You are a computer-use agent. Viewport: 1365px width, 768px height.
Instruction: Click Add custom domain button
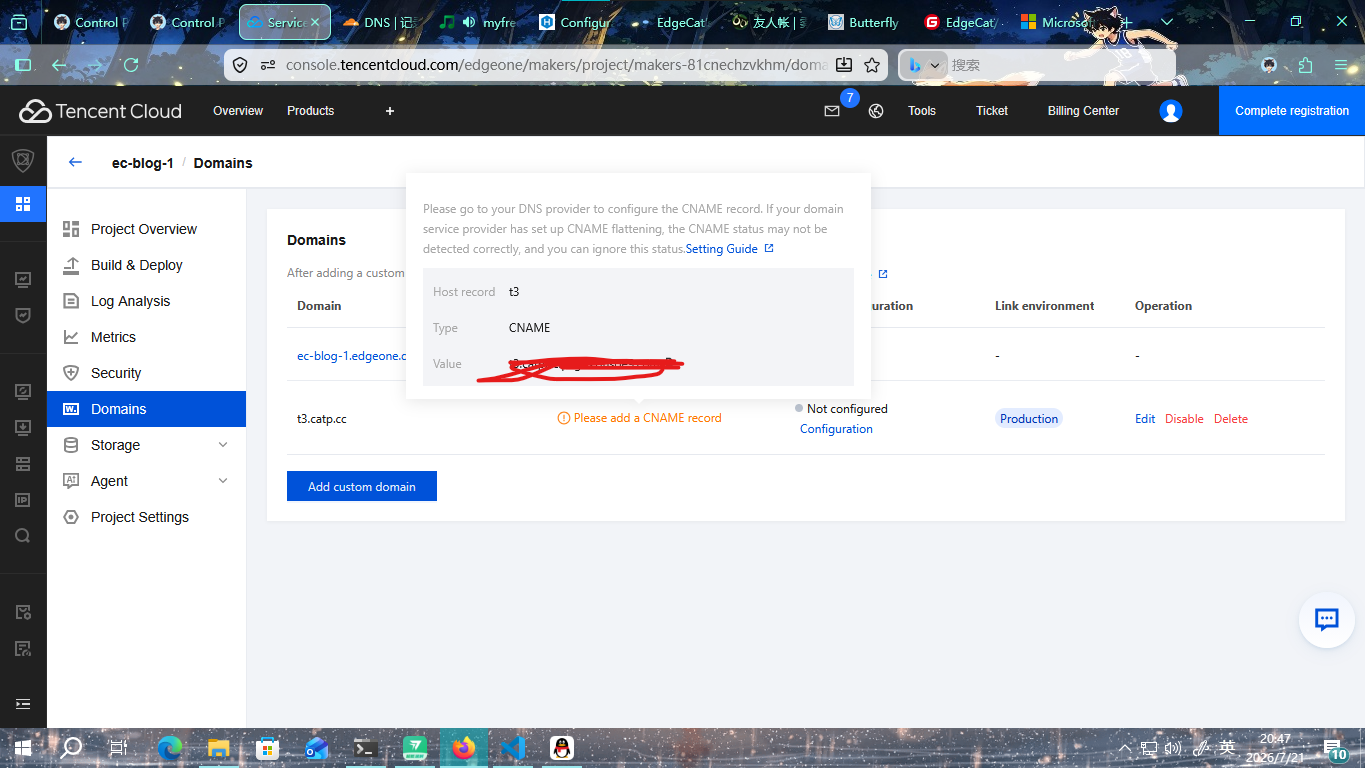[362, 486]
